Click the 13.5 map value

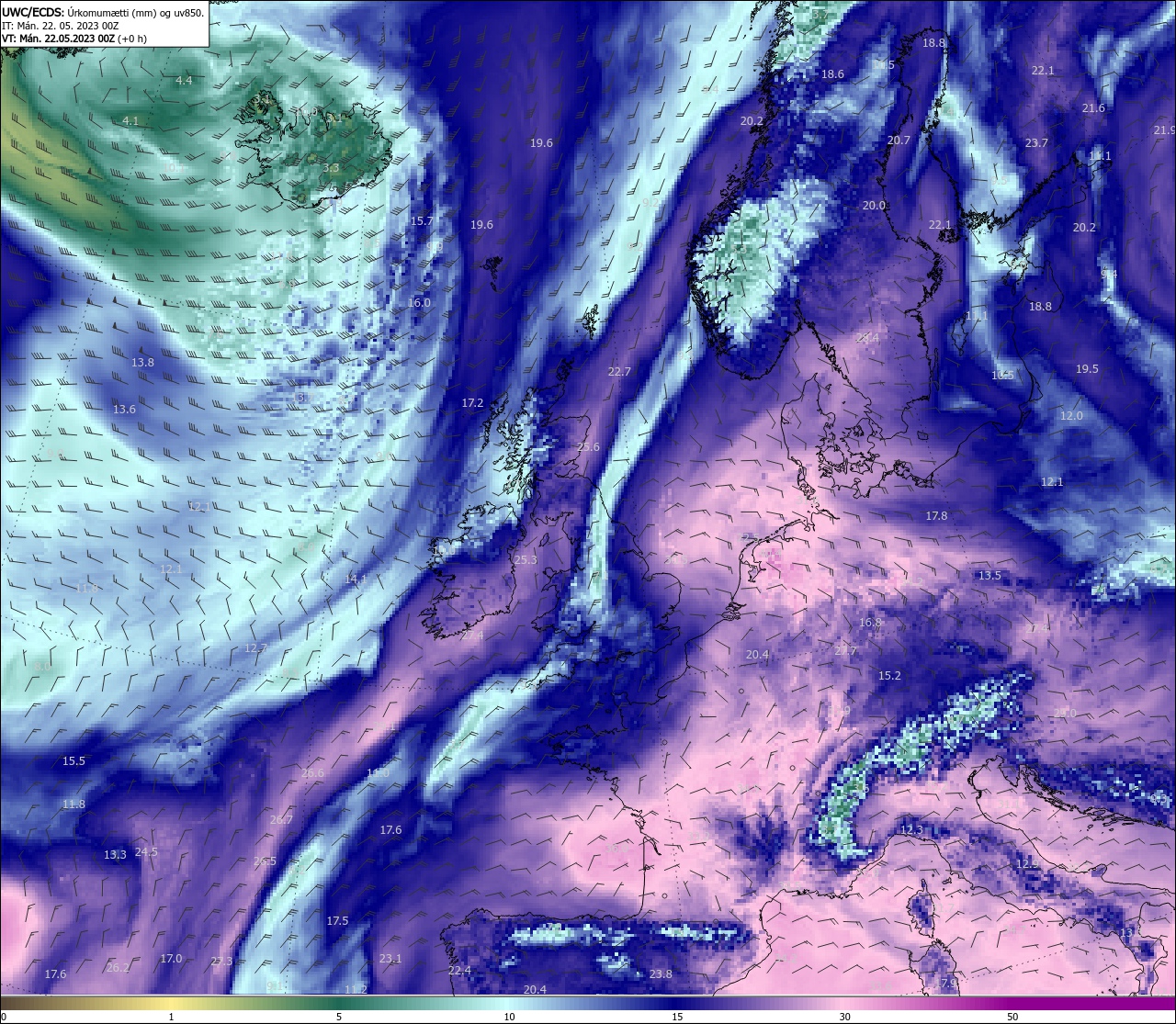(989, 576)
